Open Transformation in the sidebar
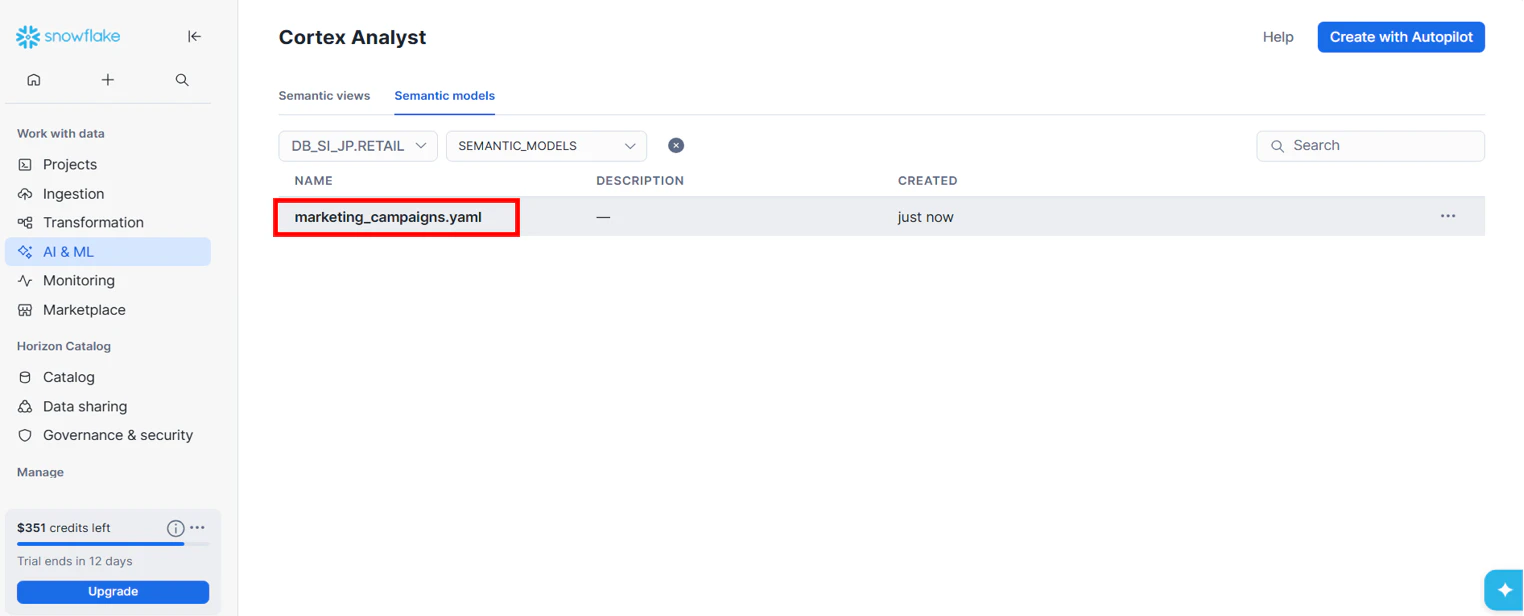 click(x=108, y=222)
